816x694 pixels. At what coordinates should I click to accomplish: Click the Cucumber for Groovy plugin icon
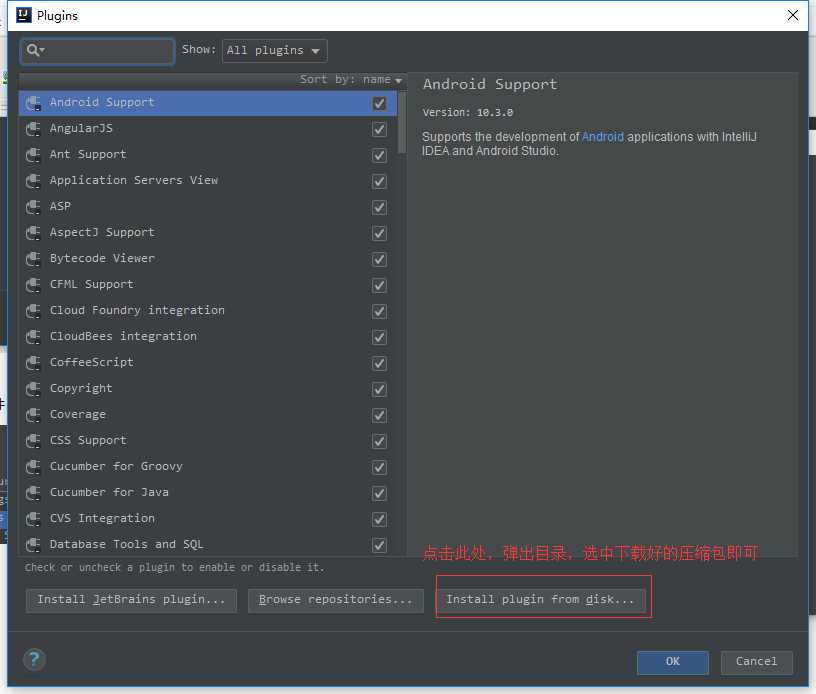33,467
